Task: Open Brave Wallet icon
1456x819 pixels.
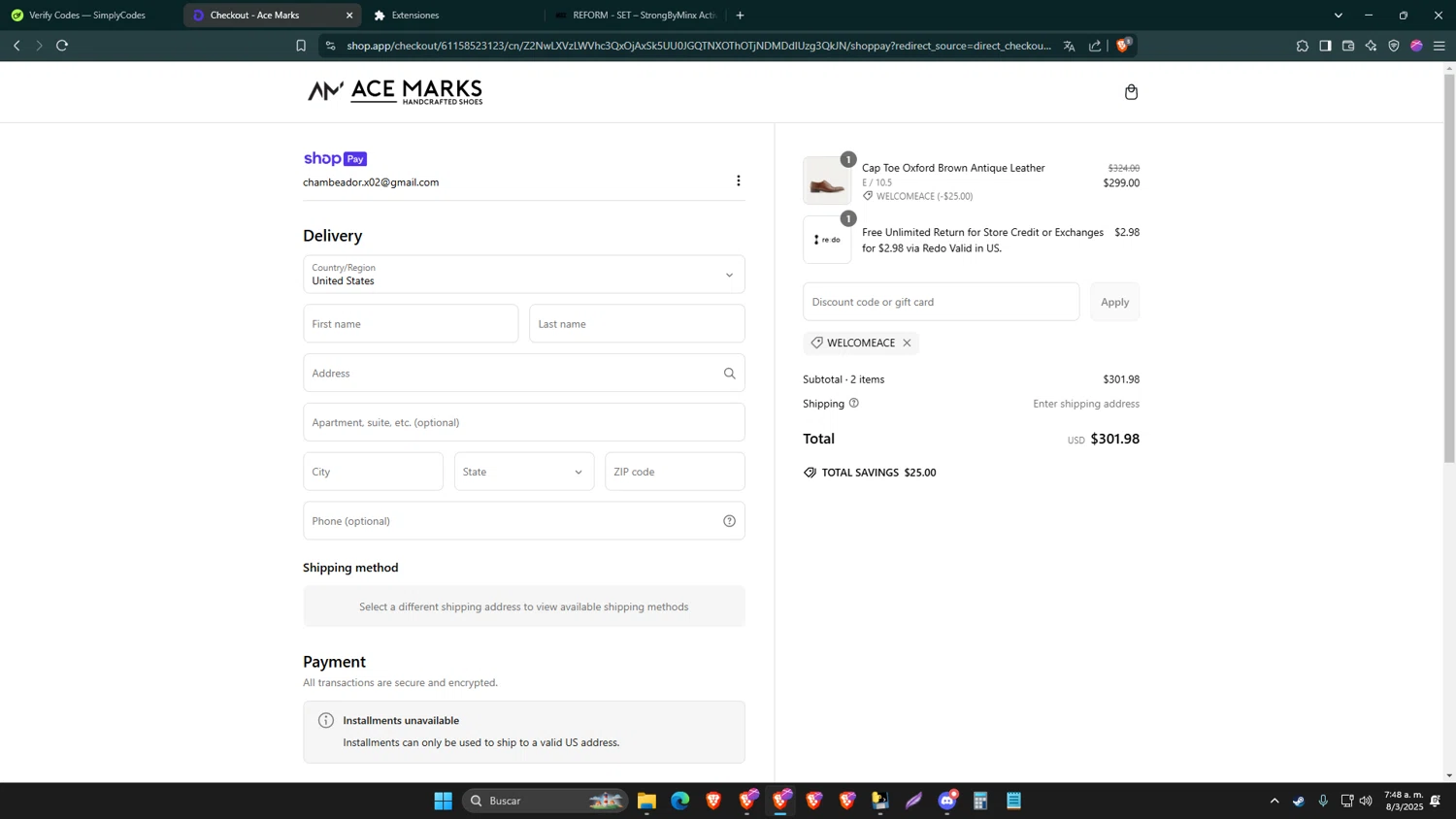Action: (x=1348, y=46)
